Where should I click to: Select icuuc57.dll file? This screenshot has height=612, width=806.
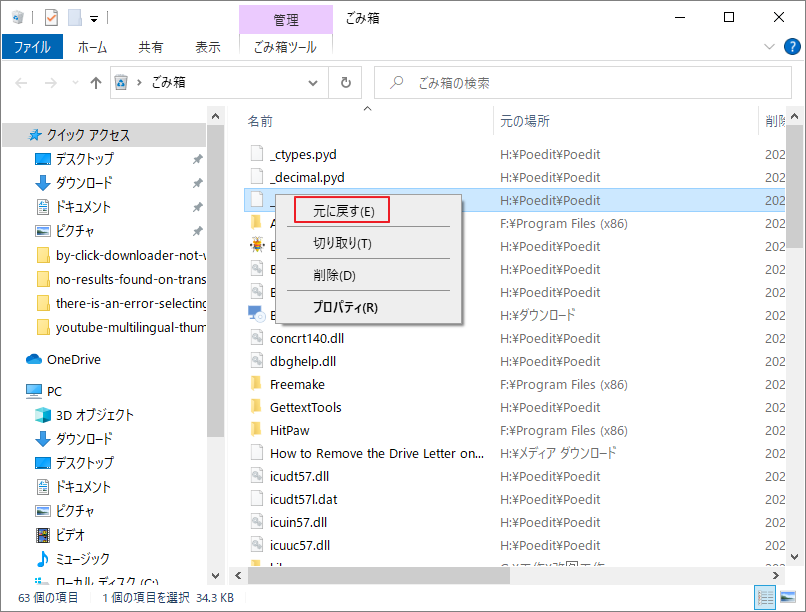pyautogui.click(x=300, y=545)
